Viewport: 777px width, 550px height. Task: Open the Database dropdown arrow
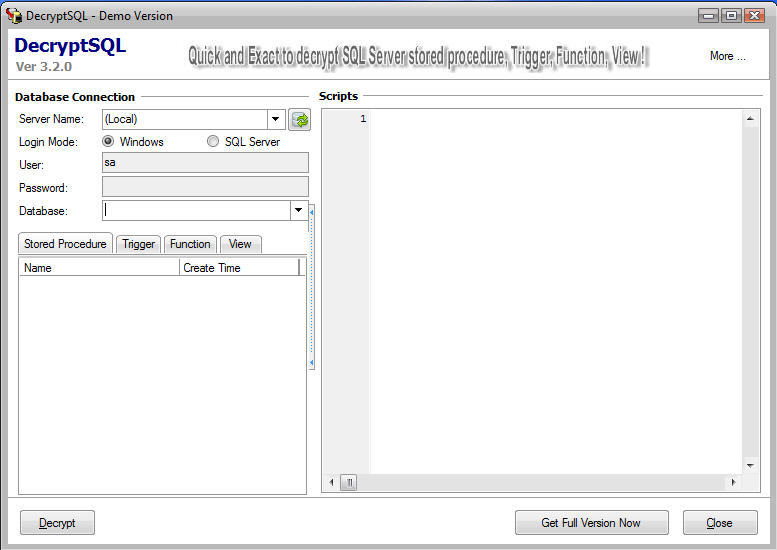pyautogui.click(x=298, y=211)
